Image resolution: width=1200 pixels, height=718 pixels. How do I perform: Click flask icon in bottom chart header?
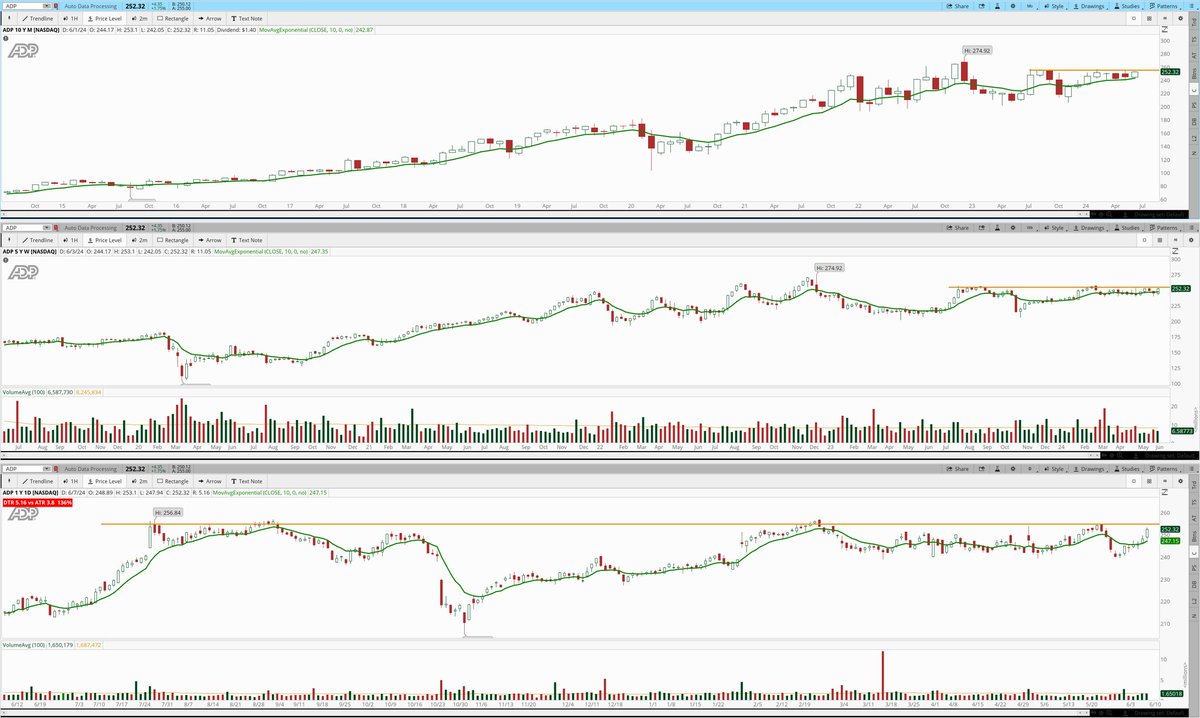point(997,468)
